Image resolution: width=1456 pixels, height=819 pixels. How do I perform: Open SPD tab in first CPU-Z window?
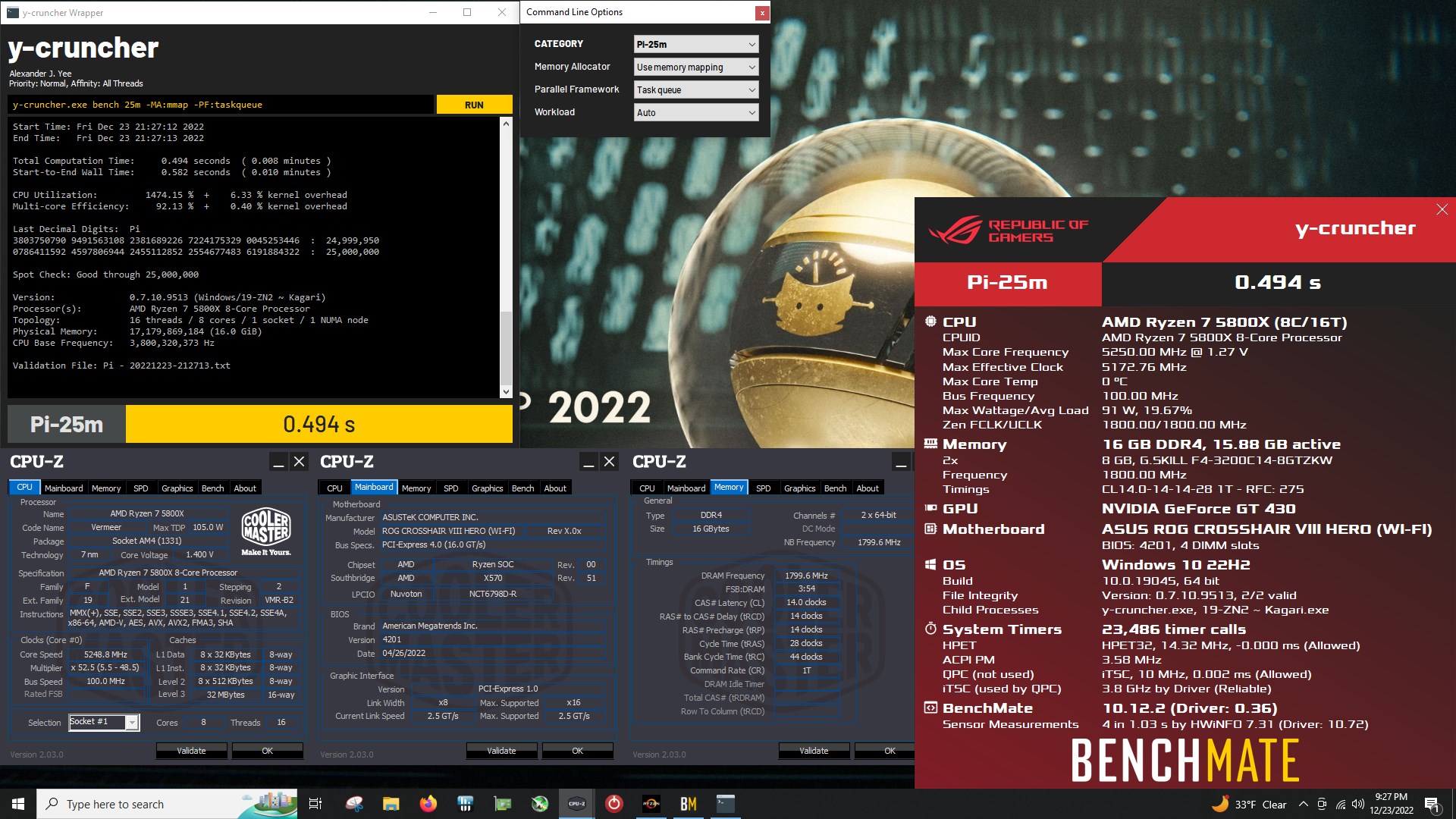(141, 488)
